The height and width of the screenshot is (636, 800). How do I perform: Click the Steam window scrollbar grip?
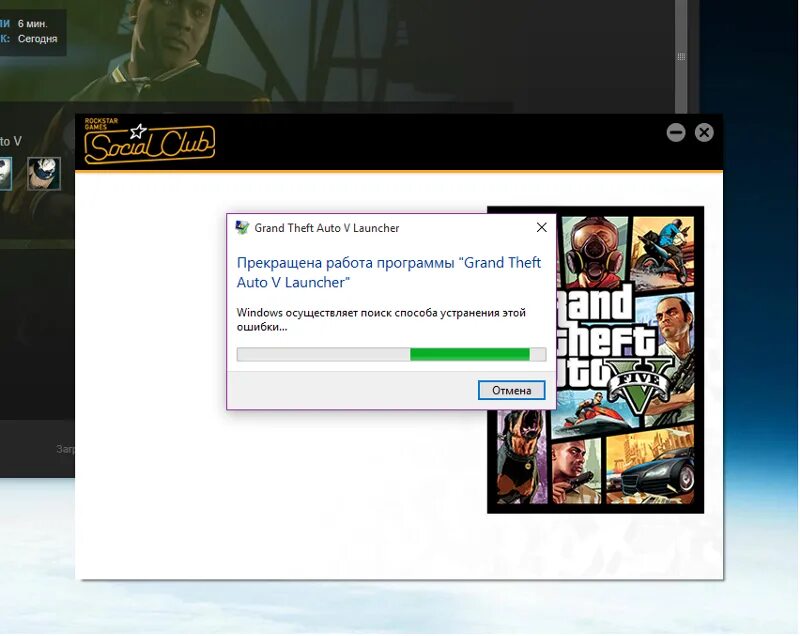(681, 57)
